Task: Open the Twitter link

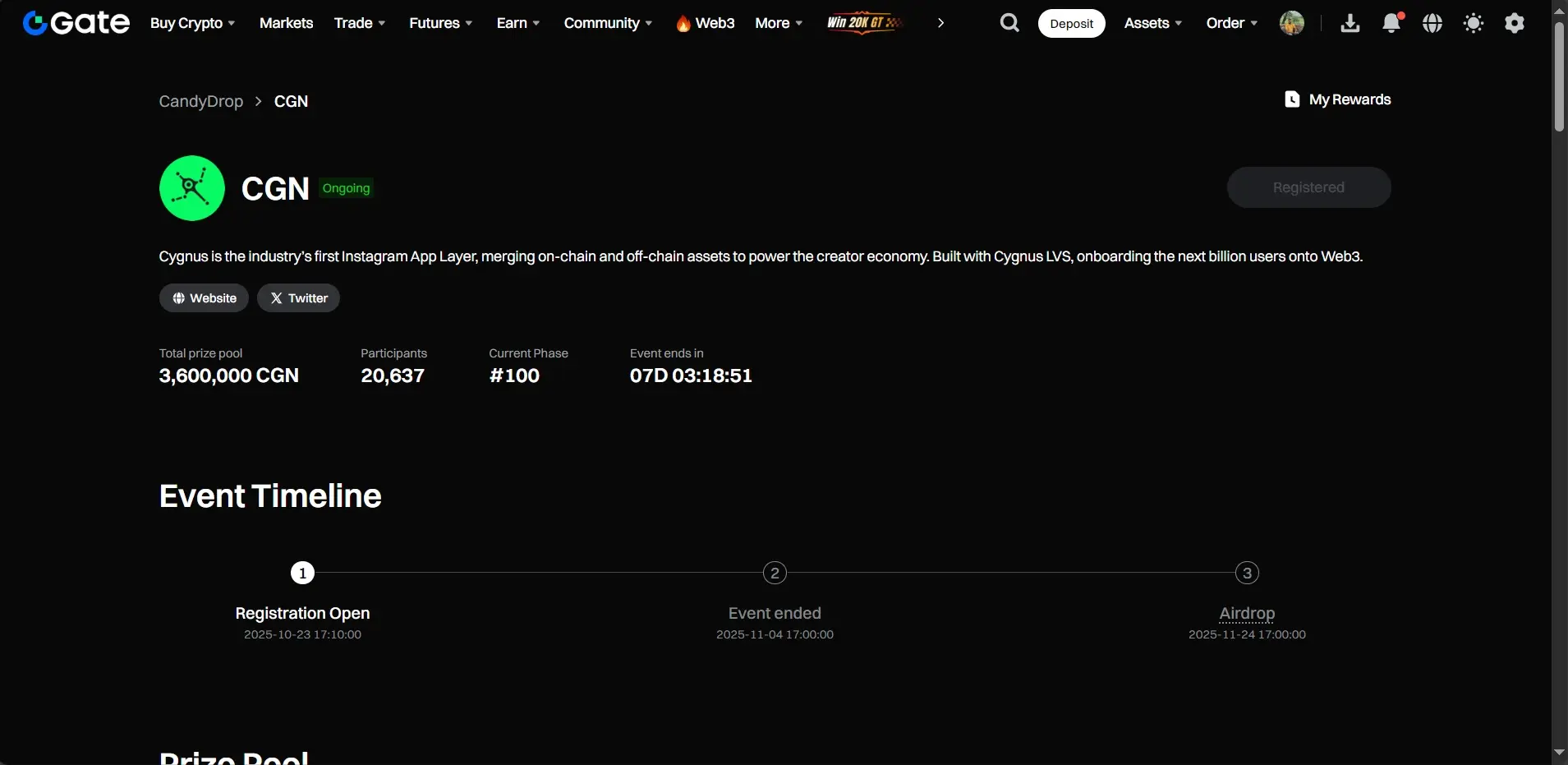Action: click(299, 298)
